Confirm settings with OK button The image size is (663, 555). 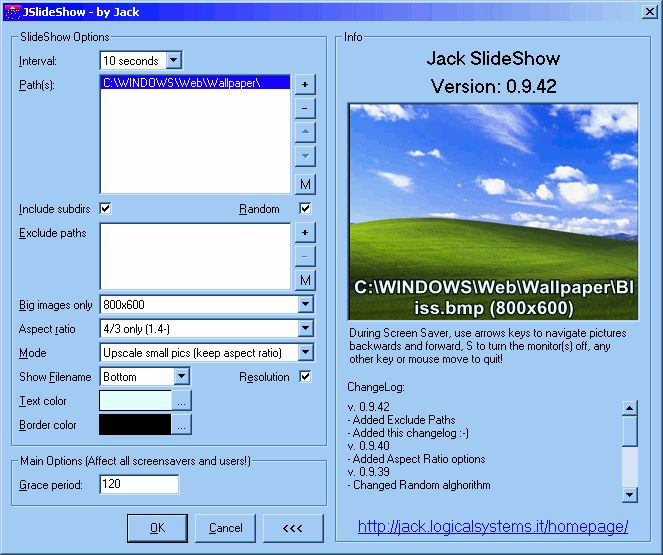coord(157,528)
